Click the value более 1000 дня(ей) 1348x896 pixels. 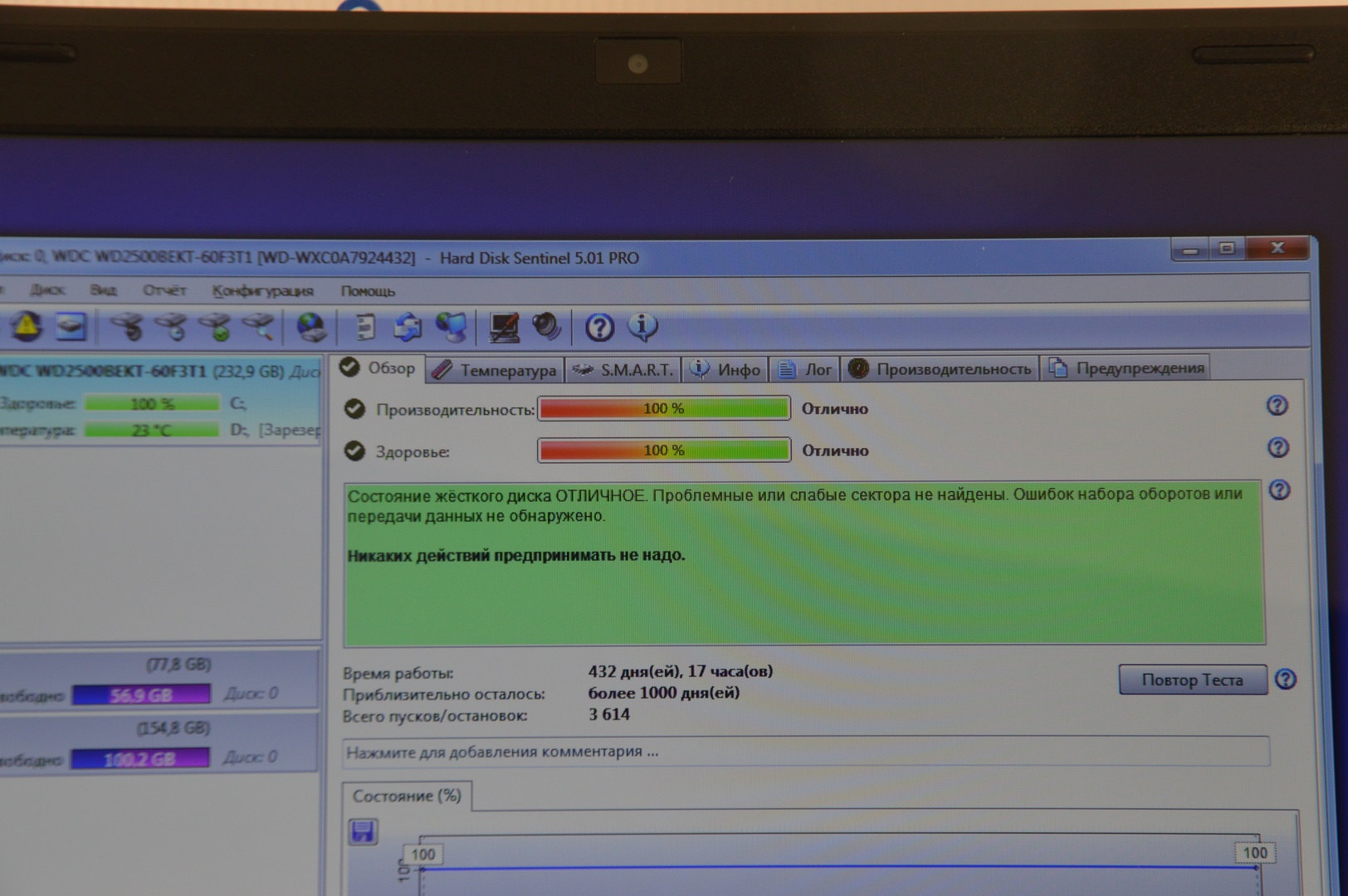(664, 693)
